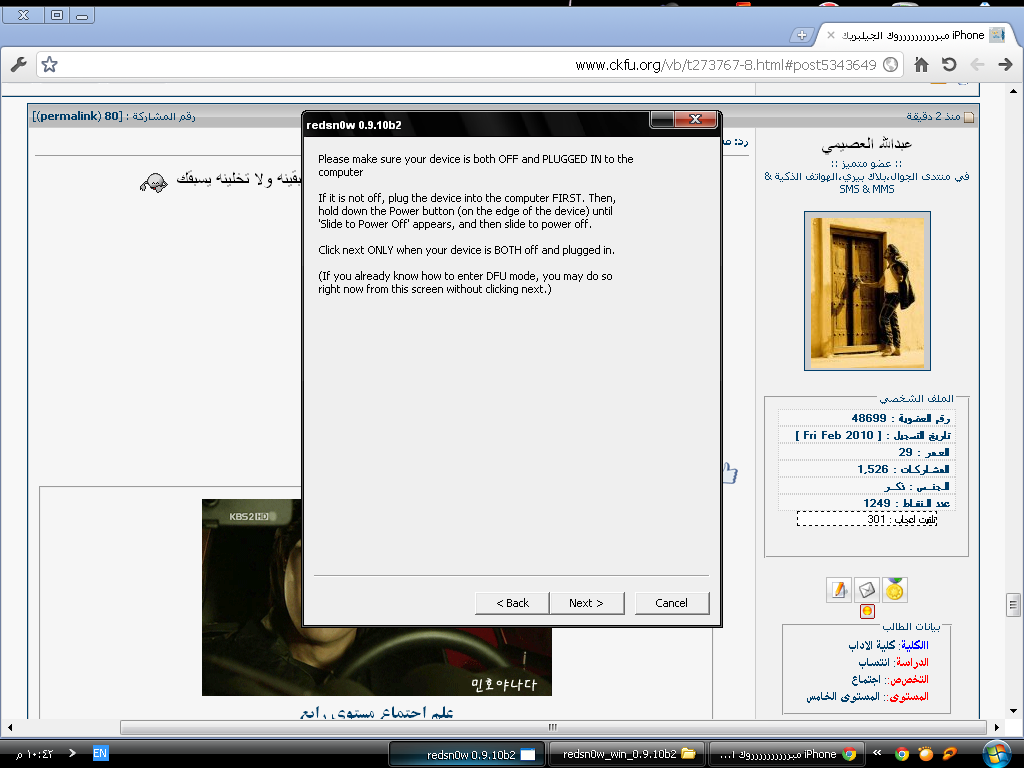Click the smiley emoticon in the post

pos(153,182)
